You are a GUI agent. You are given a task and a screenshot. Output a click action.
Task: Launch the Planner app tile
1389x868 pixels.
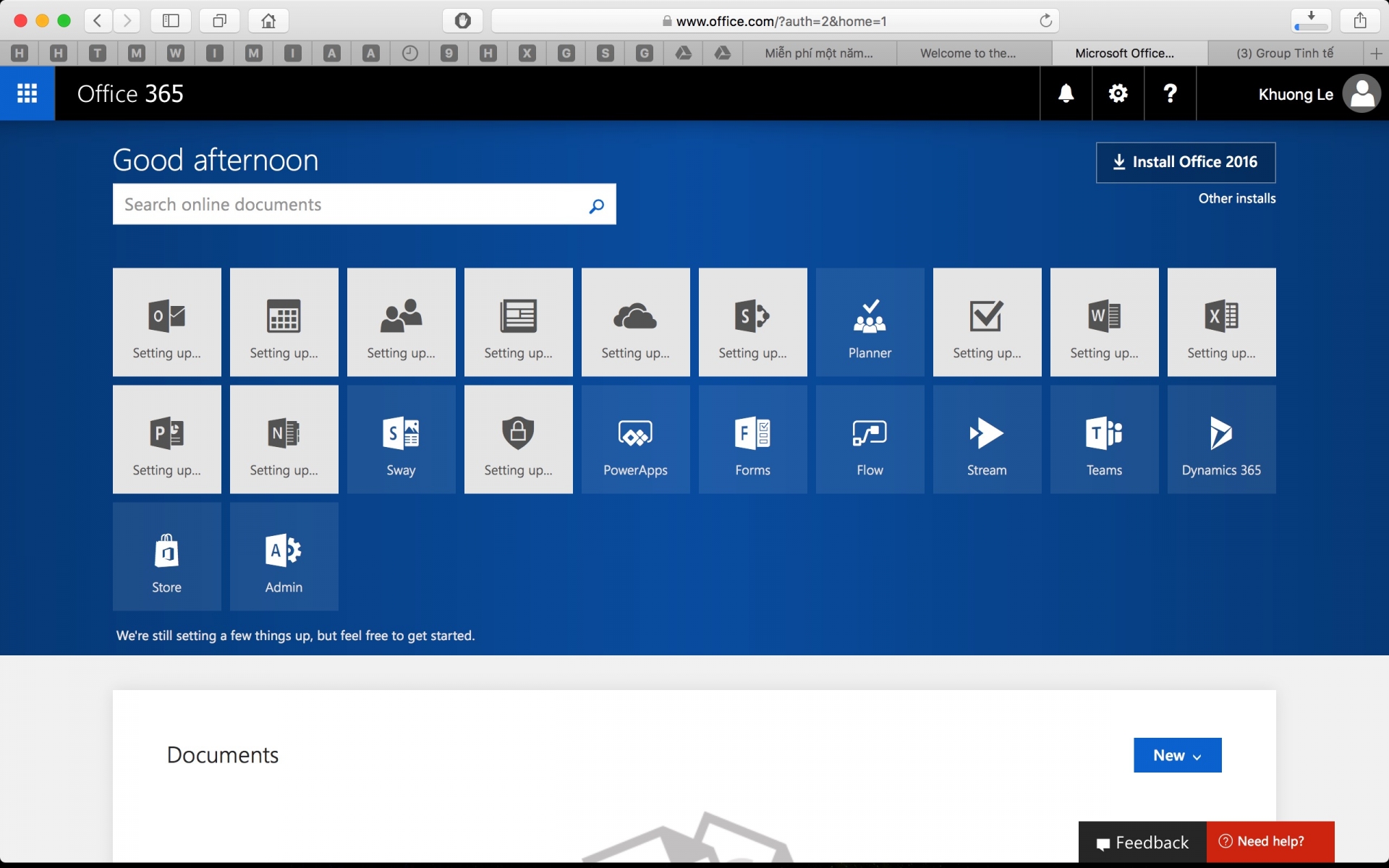click(870, 322)
